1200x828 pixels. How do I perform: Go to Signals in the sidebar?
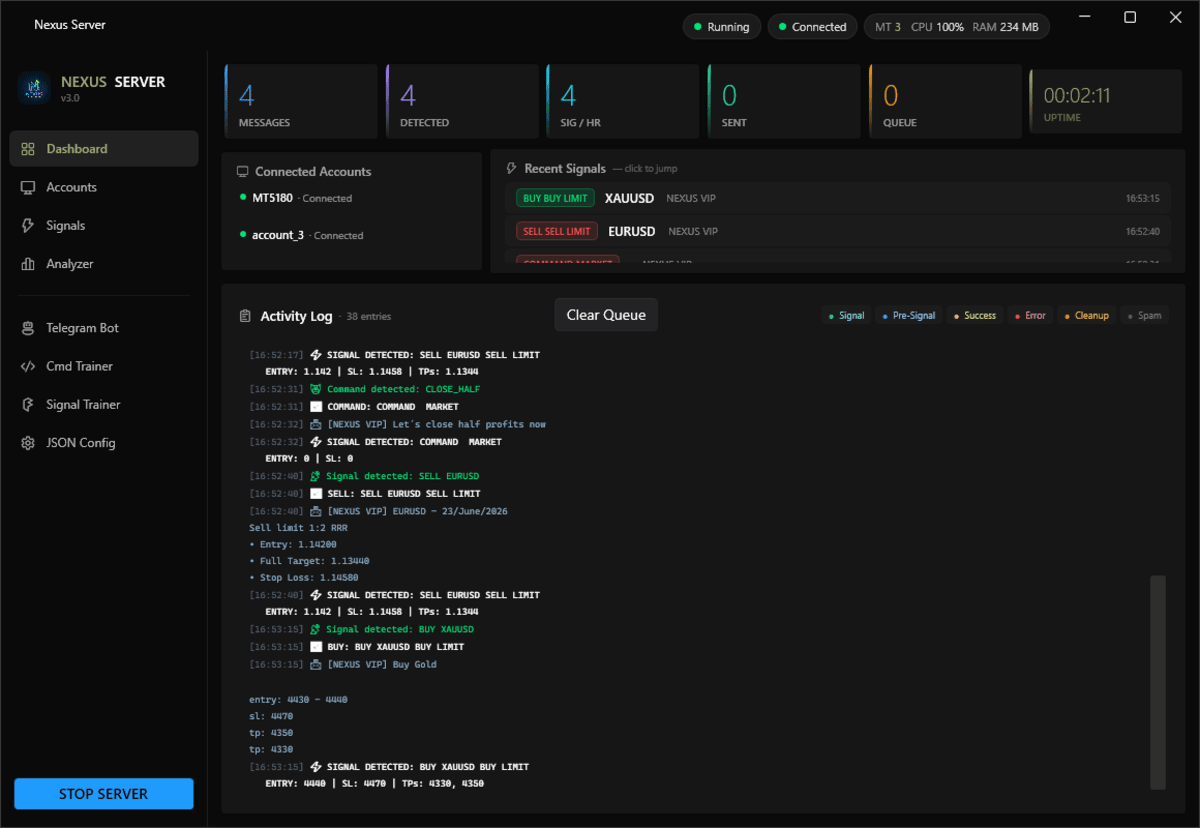(x=104, y=225)
